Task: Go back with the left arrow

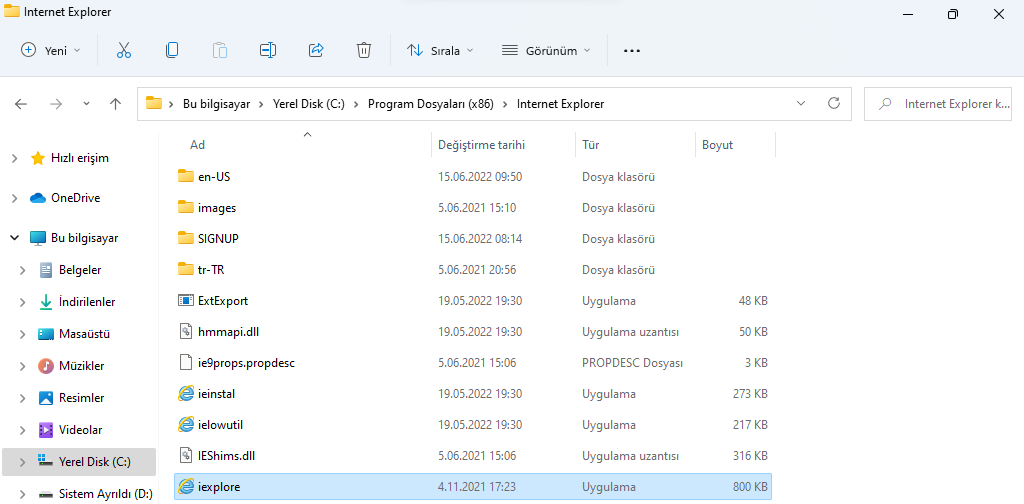Action: point(21,104)
